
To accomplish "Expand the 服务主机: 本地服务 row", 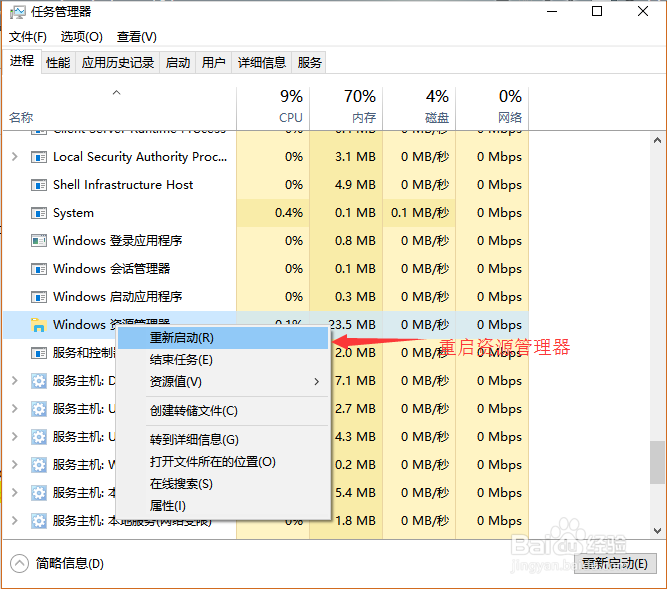I will 15,520.
